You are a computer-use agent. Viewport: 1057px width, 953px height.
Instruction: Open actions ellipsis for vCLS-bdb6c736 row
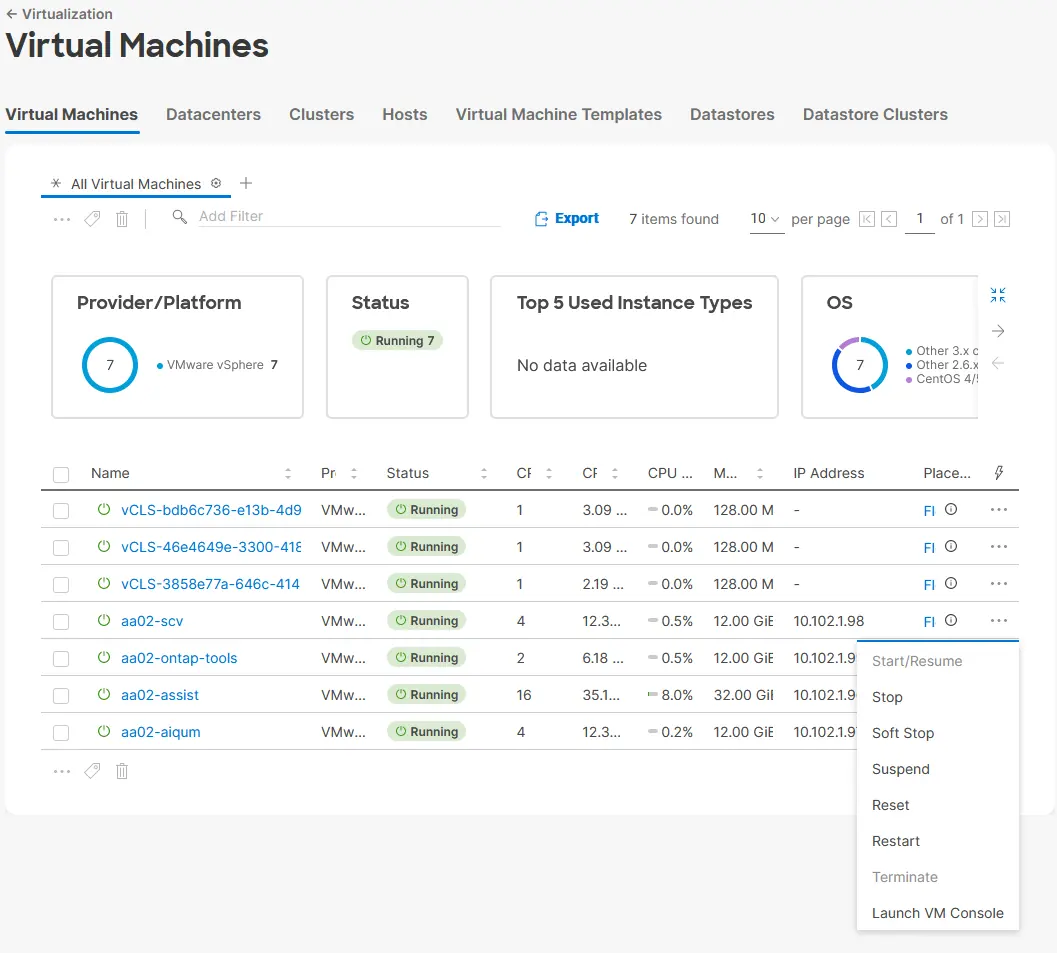pyautogui.click(x=998, y=510)
